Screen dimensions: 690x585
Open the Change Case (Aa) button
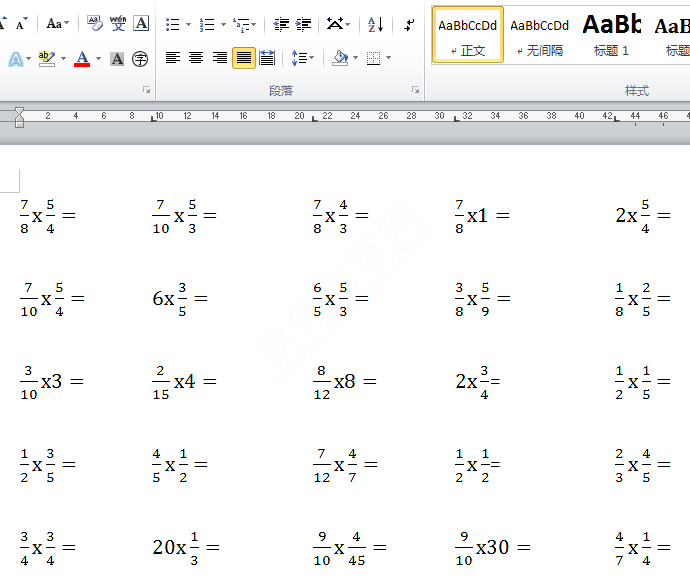(54, 23)
